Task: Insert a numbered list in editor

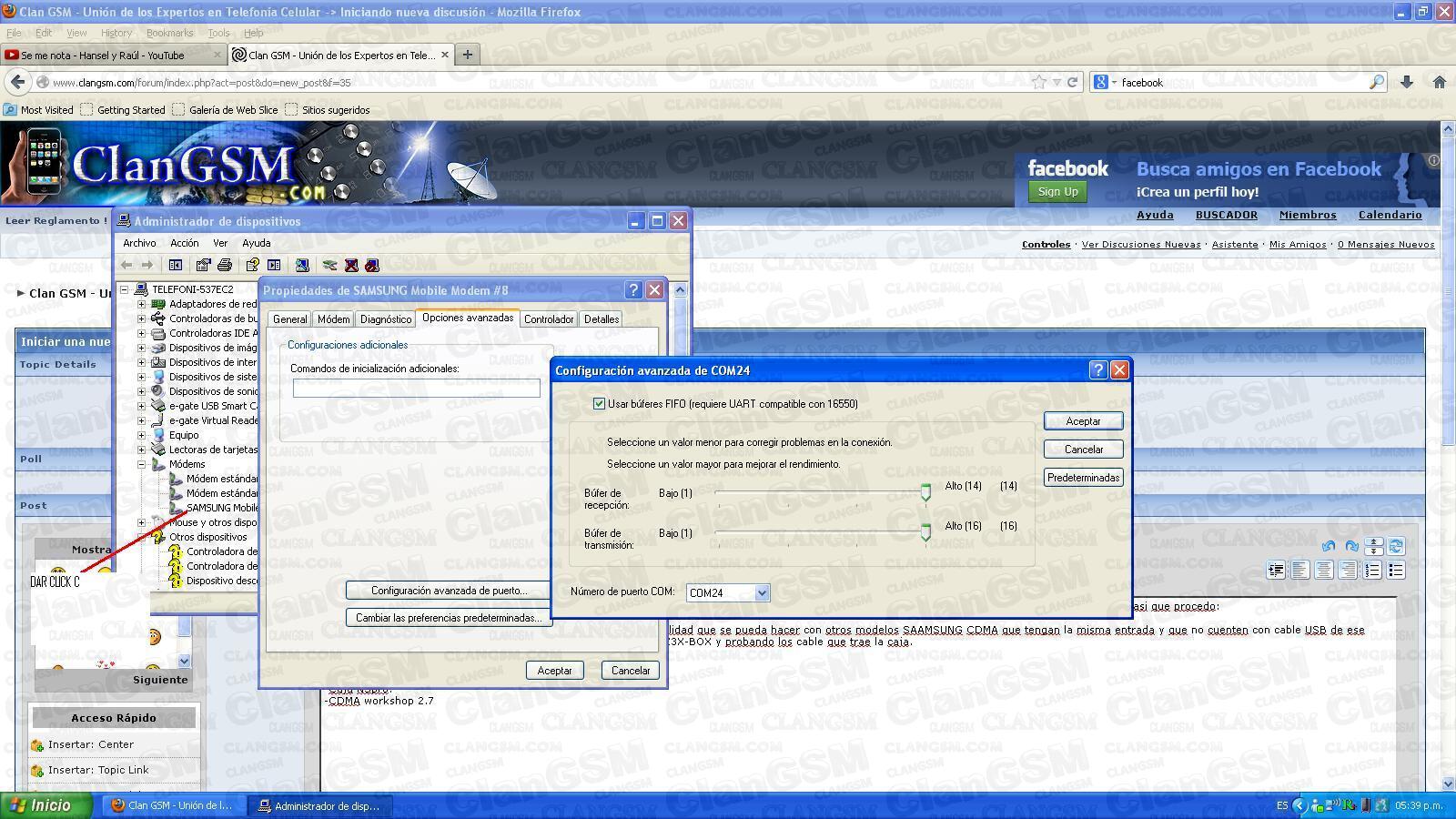Action: pyautogui.click(x=1372, y=571)
